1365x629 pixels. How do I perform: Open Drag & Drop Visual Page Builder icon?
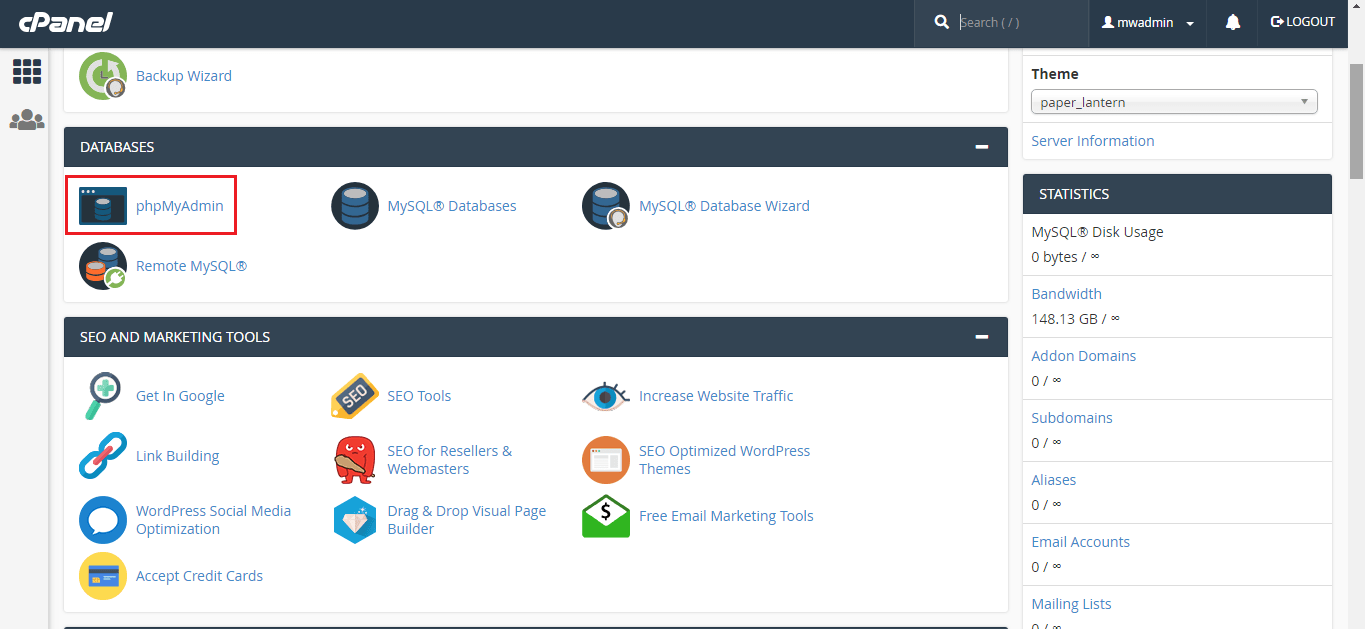pos(355,520)
